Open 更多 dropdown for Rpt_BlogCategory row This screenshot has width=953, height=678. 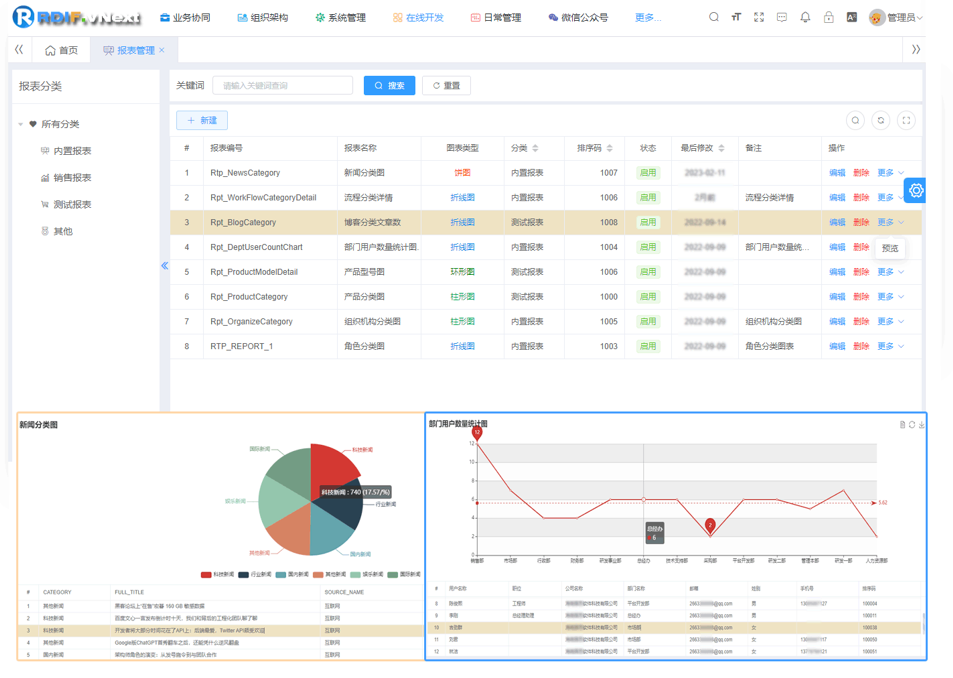pyautogui.click(x=890, y=222)
